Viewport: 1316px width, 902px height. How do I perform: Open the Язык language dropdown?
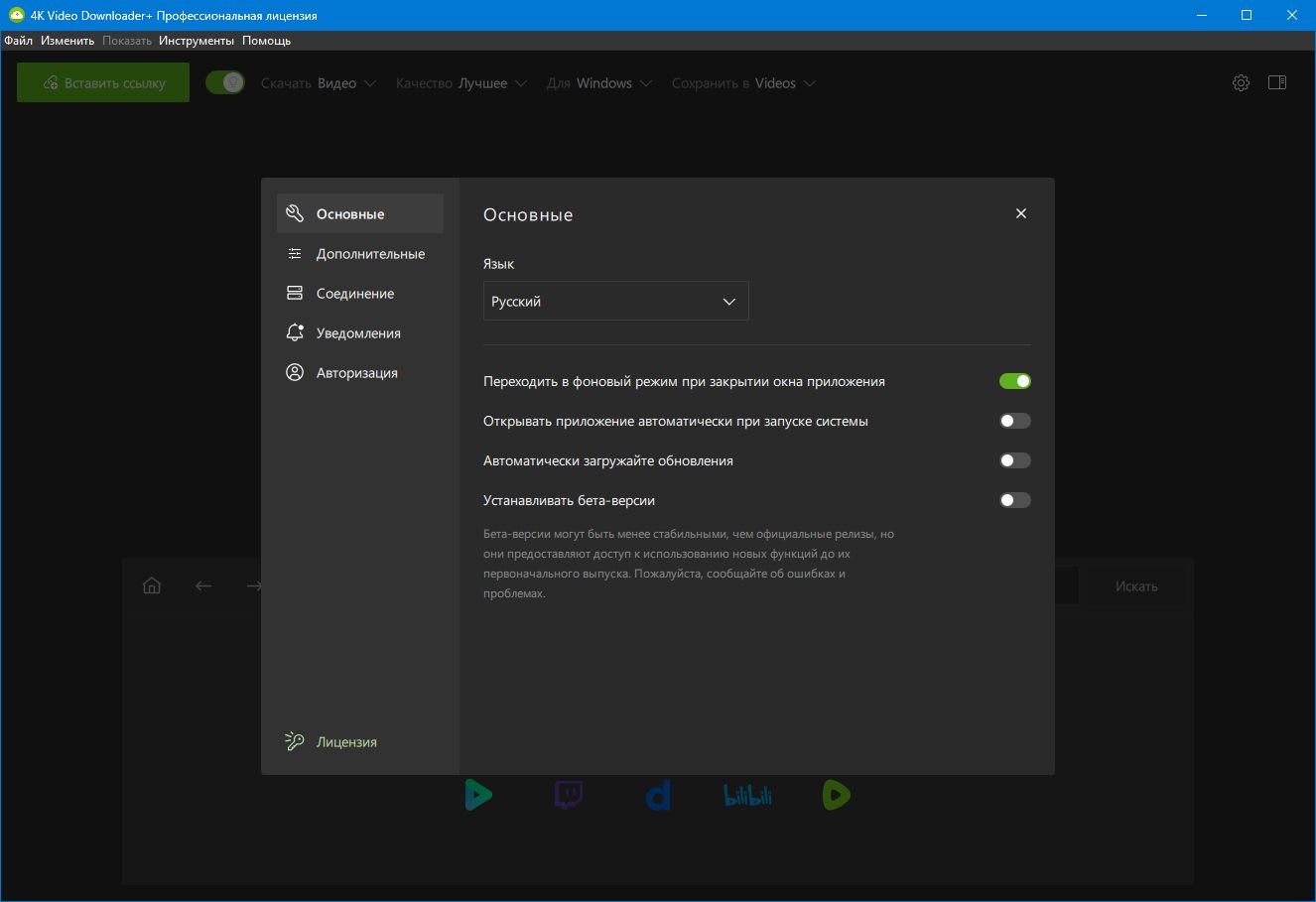pos(615,302)
